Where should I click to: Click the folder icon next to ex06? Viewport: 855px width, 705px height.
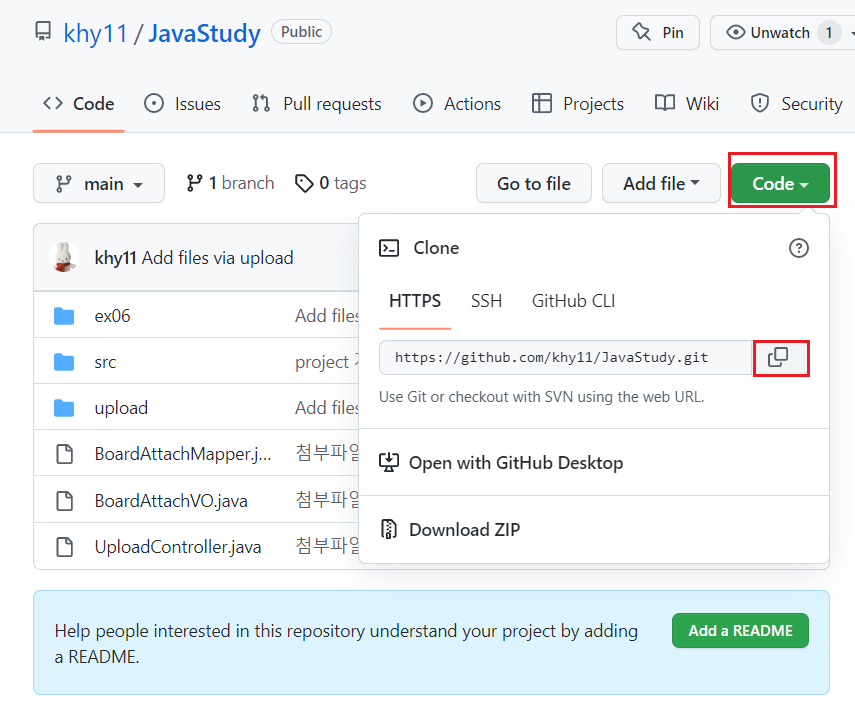[x=64, y=316]
